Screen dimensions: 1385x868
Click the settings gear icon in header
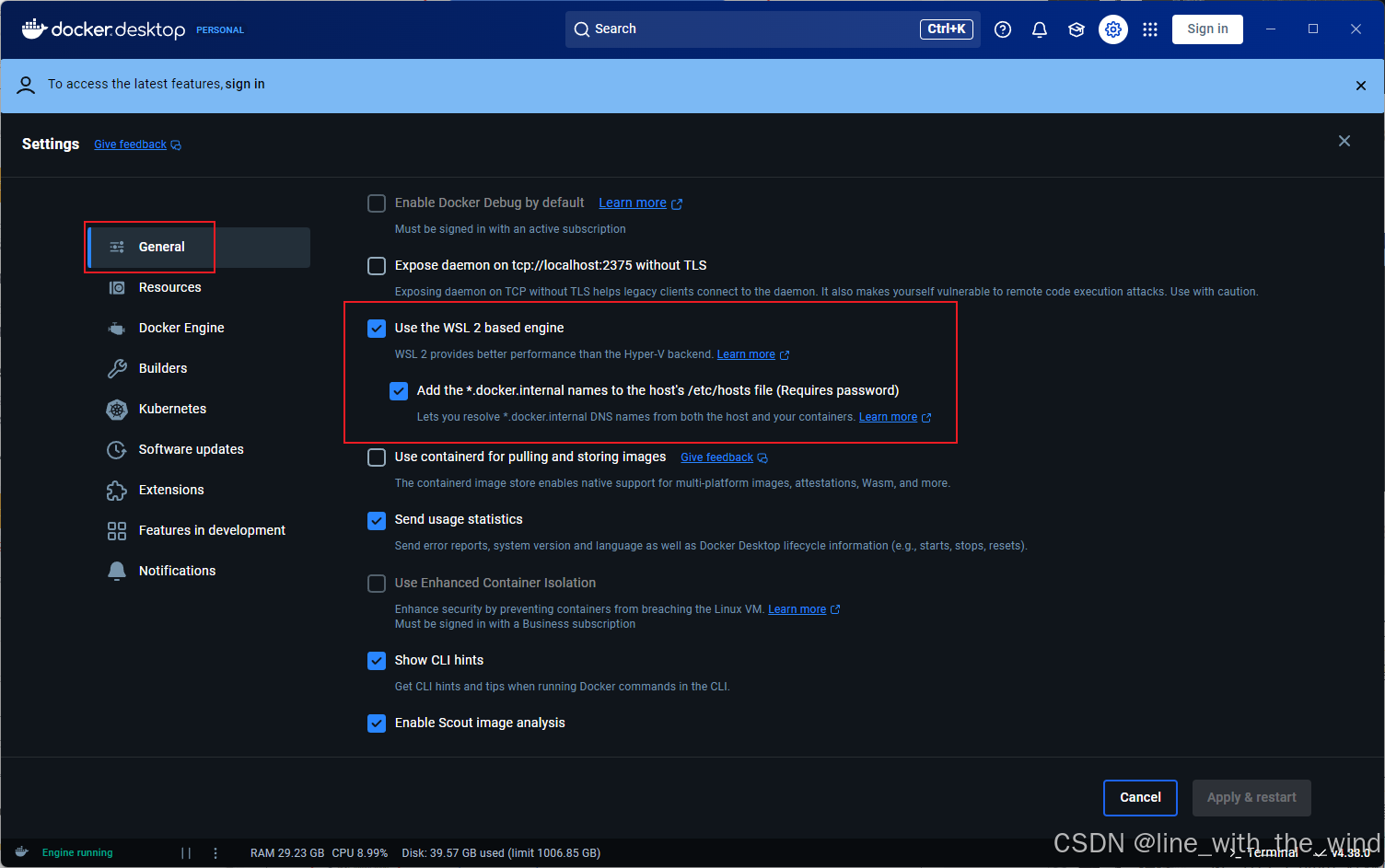pos(1113,29)
